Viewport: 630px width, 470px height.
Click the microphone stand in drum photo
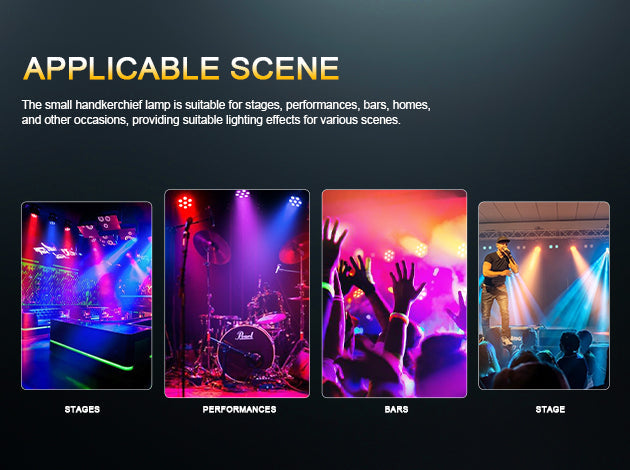click(184, 305)
